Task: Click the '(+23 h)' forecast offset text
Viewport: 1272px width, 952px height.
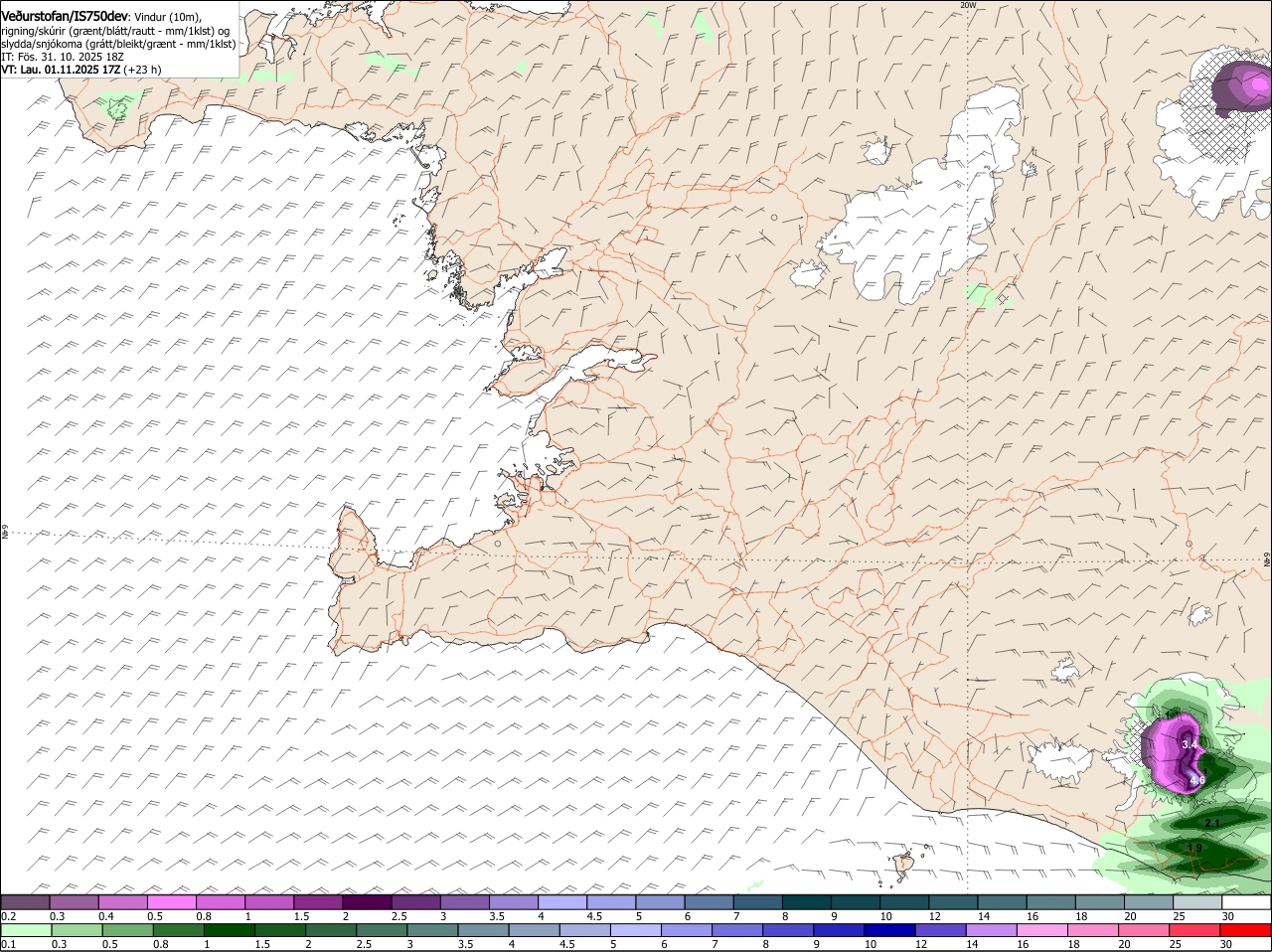Action: [x=143, y=70]
